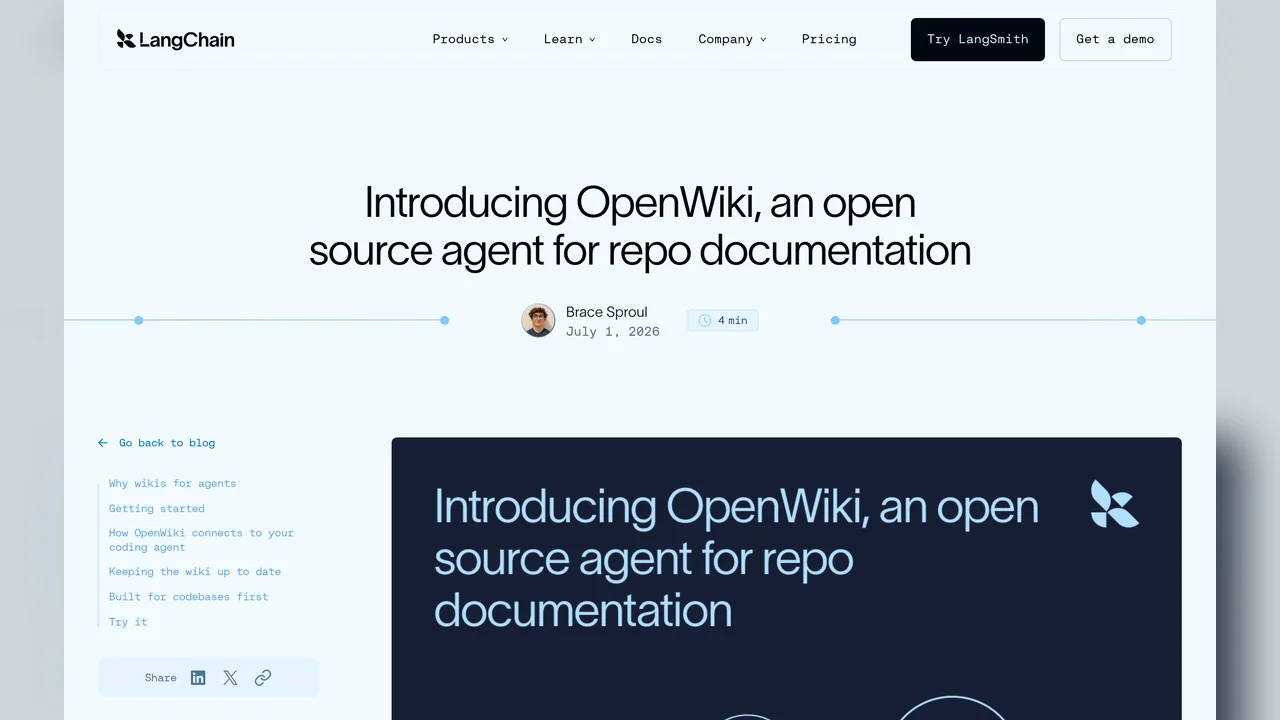1280x720 pixels.
Task: Open the Products dropdown menu
Action: click(470, 39)
